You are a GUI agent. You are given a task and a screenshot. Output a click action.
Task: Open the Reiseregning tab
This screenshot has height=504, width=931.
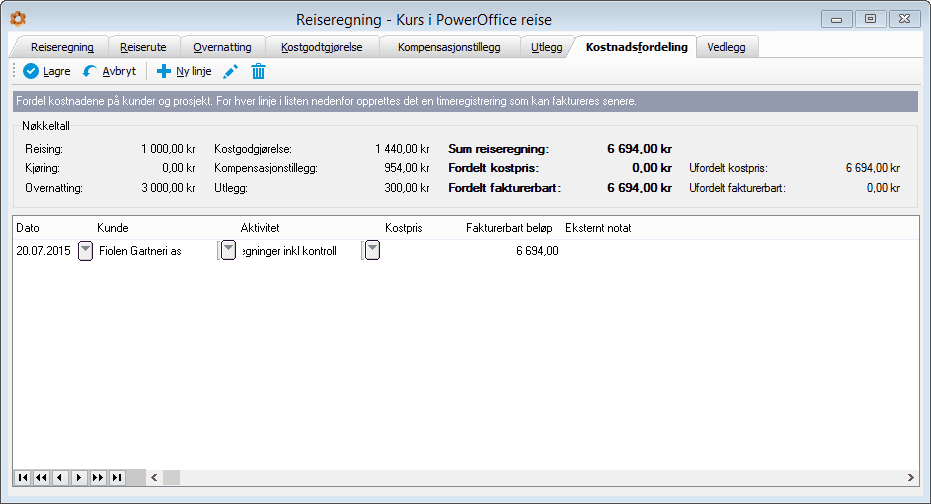coord(62,47)
